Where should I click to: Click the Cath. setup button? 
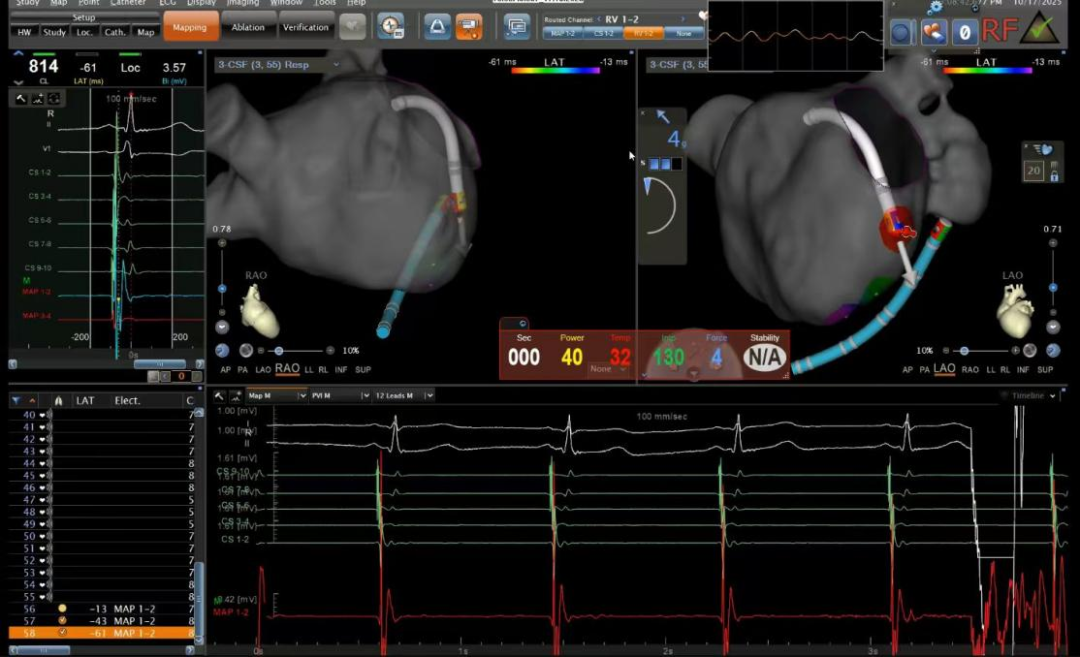click(x=115, y=32)
